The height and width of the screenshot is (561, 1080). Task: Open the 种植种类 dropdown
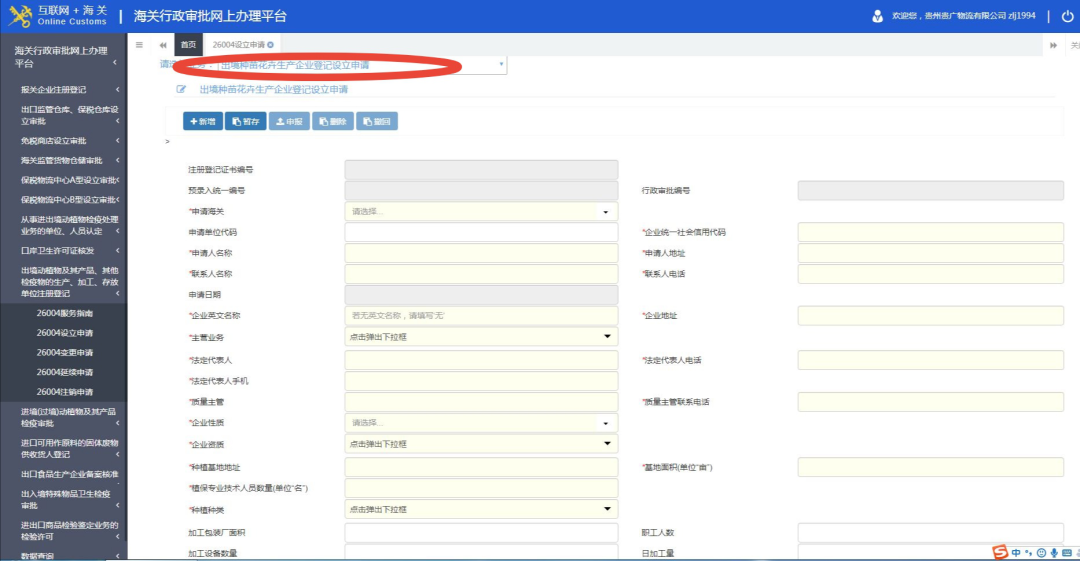[480, 509]
